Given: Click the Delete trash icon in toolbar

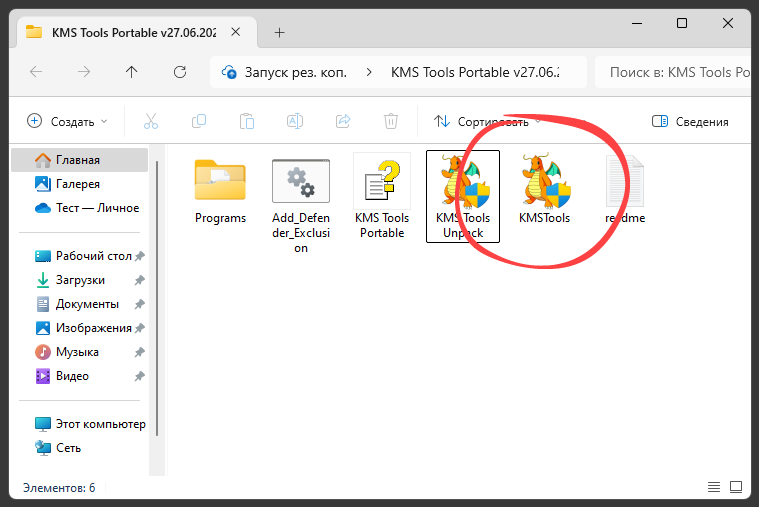Looking at the screenshot, I should click(391, 121).
